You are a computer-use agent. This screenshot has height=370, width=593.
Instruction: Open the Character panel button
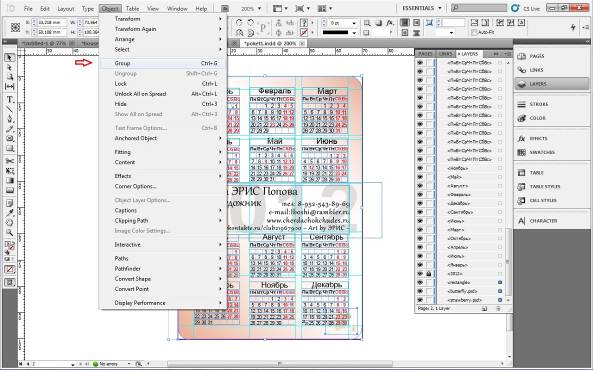(551, 221)
